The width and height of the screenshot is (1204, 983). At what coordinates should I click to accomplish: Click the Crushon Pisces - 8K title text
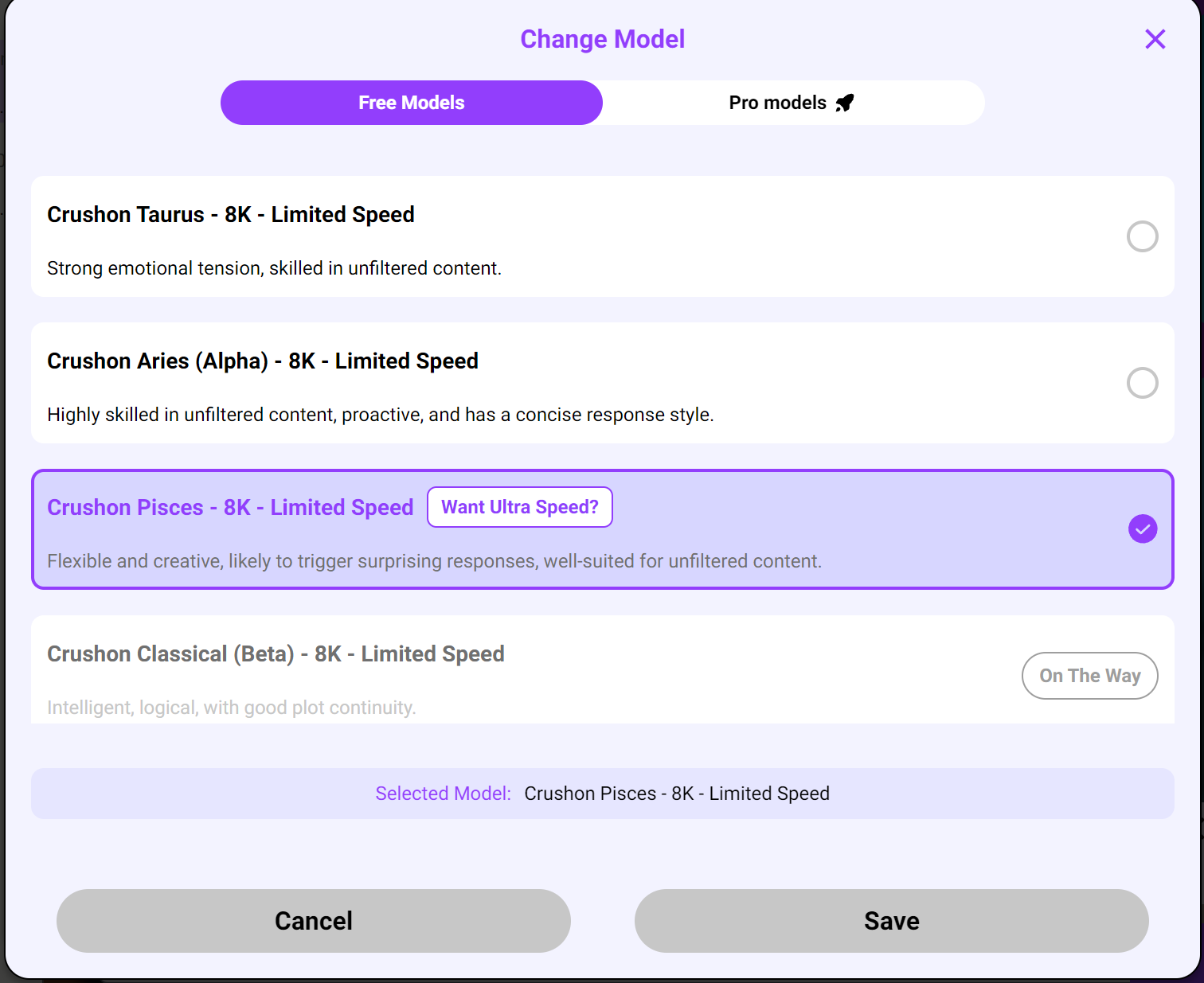230,508
